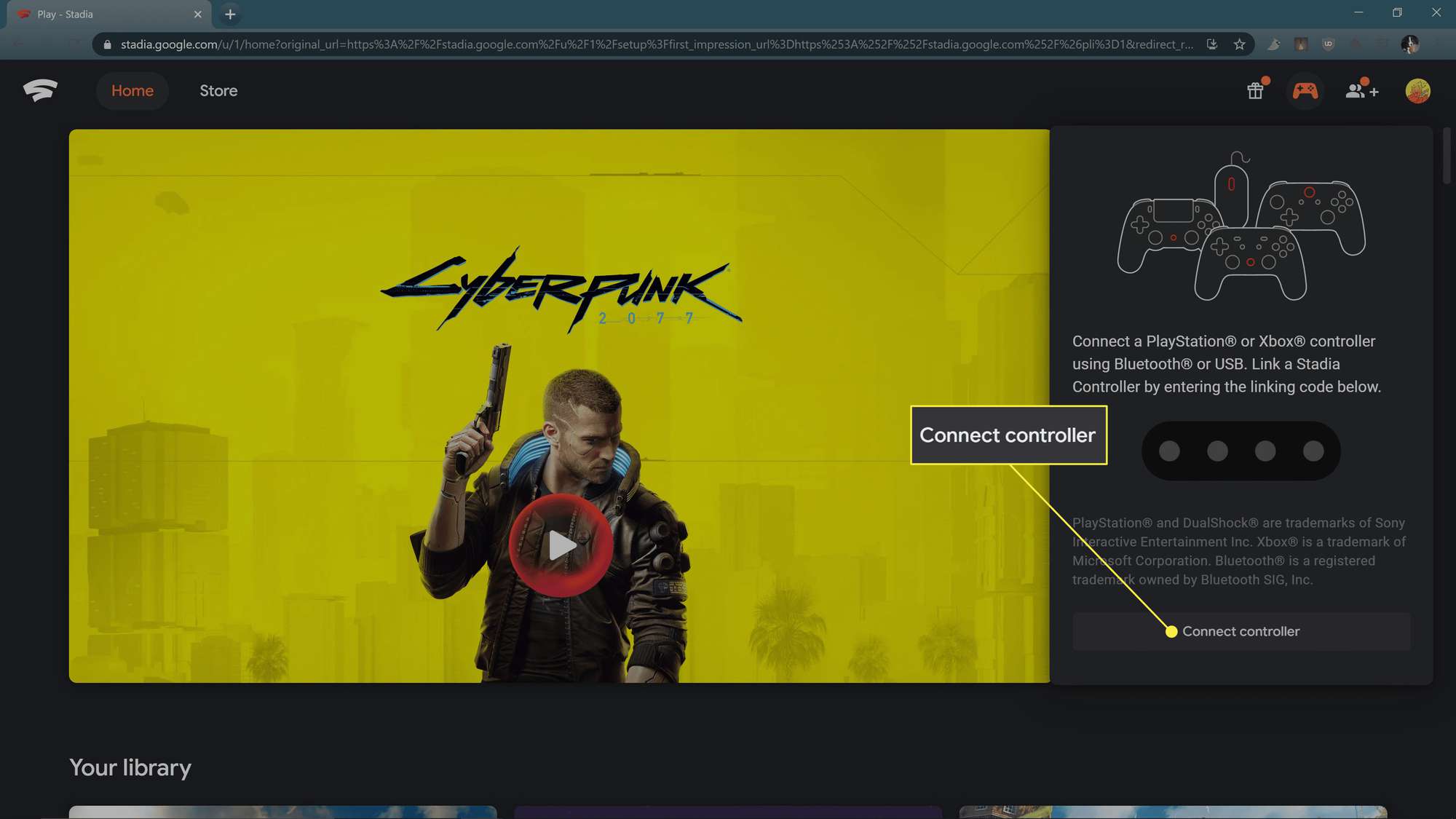
Task: Click the Stadia logo
Action: click(x=40, y=91)
